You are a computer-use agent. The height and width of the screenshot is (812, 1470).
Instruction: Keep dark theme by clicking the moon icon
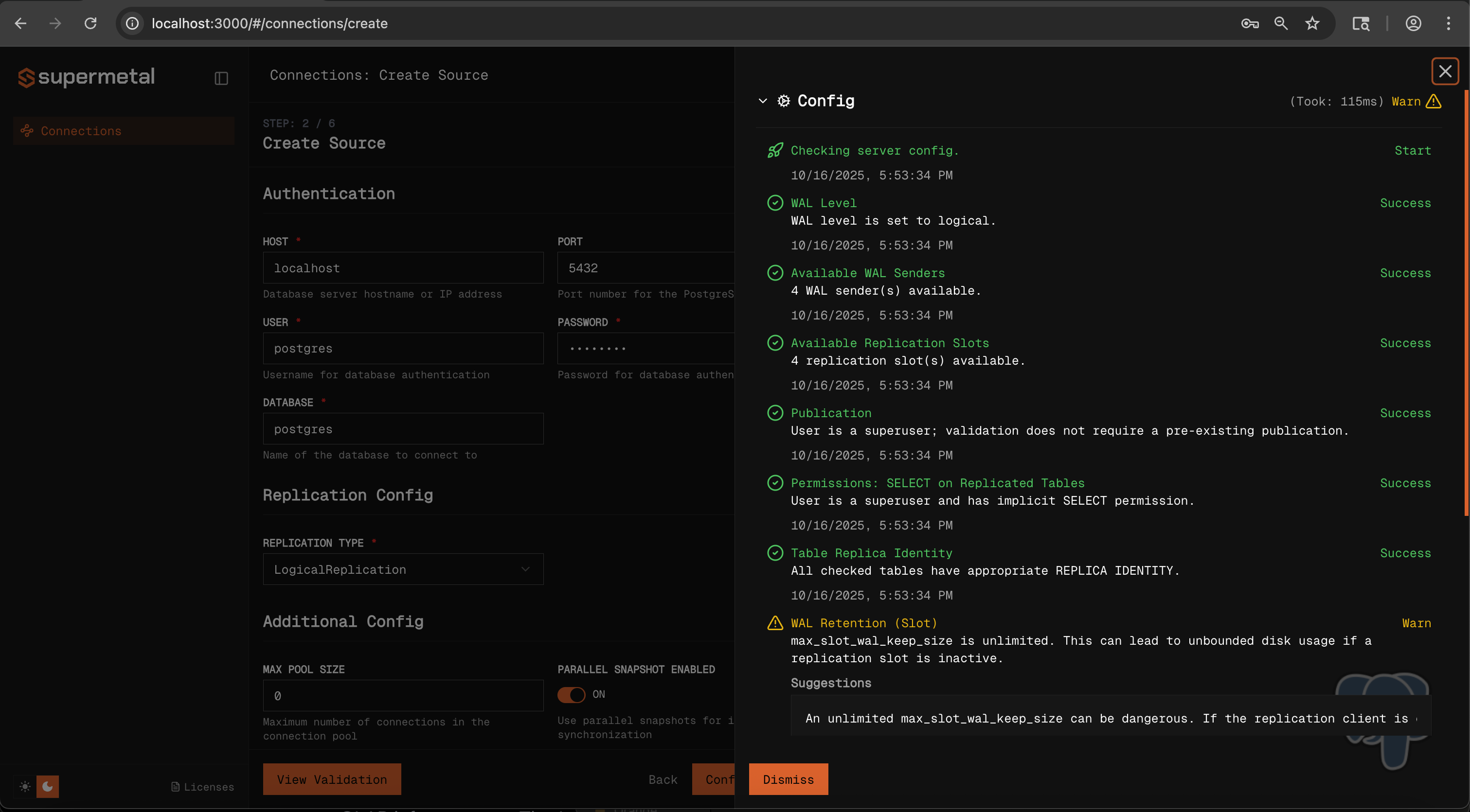pos(48,786)
